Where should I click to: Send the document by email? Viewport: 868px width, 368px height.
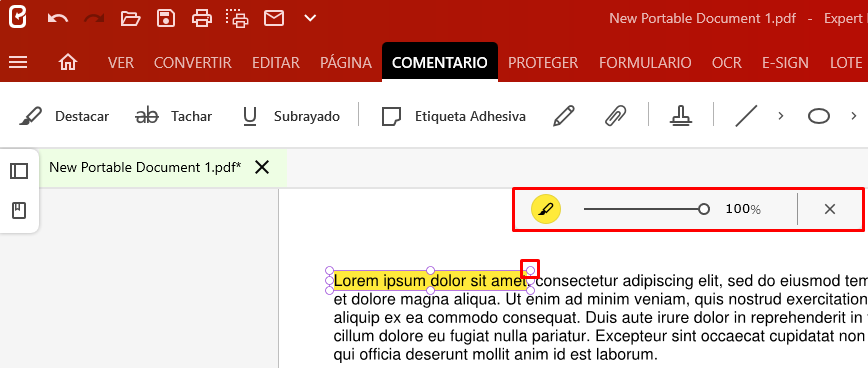[273, 18]
